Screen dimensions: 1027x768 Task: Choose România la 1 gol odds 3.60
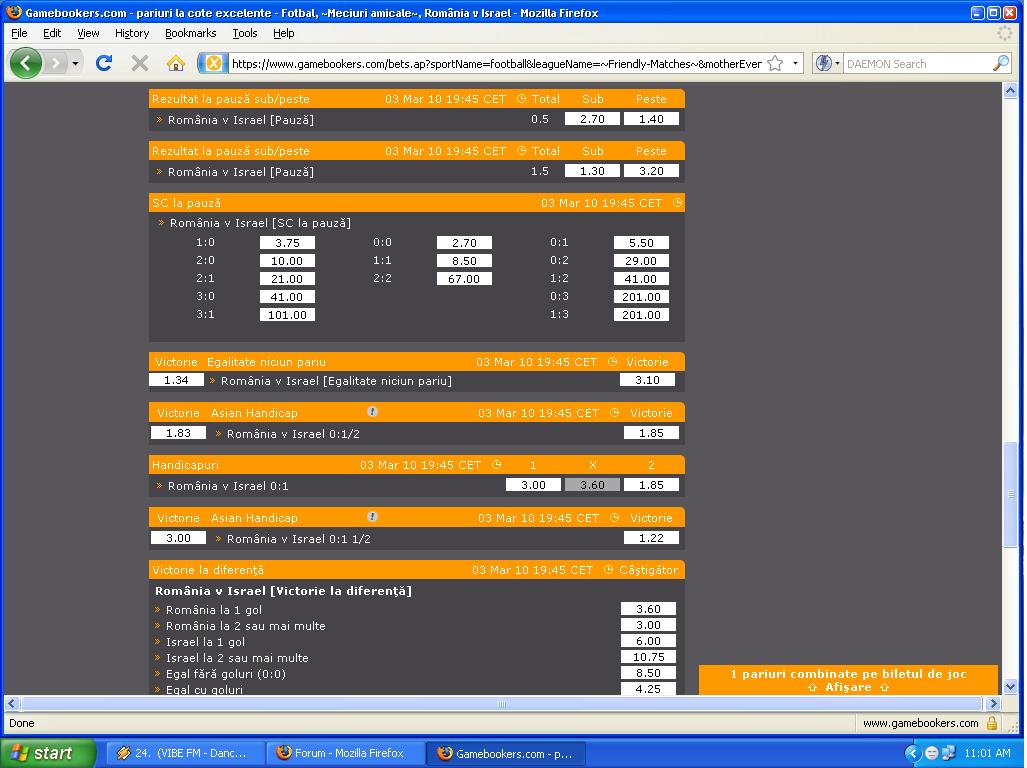(648, 609)
